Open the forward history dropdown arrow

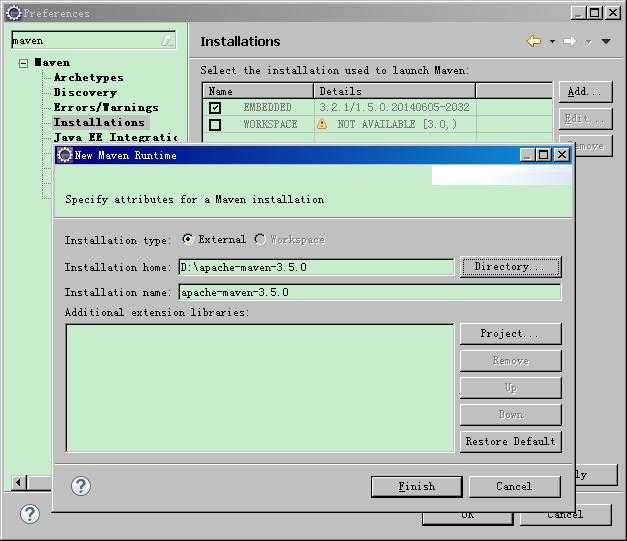[588, 42]
